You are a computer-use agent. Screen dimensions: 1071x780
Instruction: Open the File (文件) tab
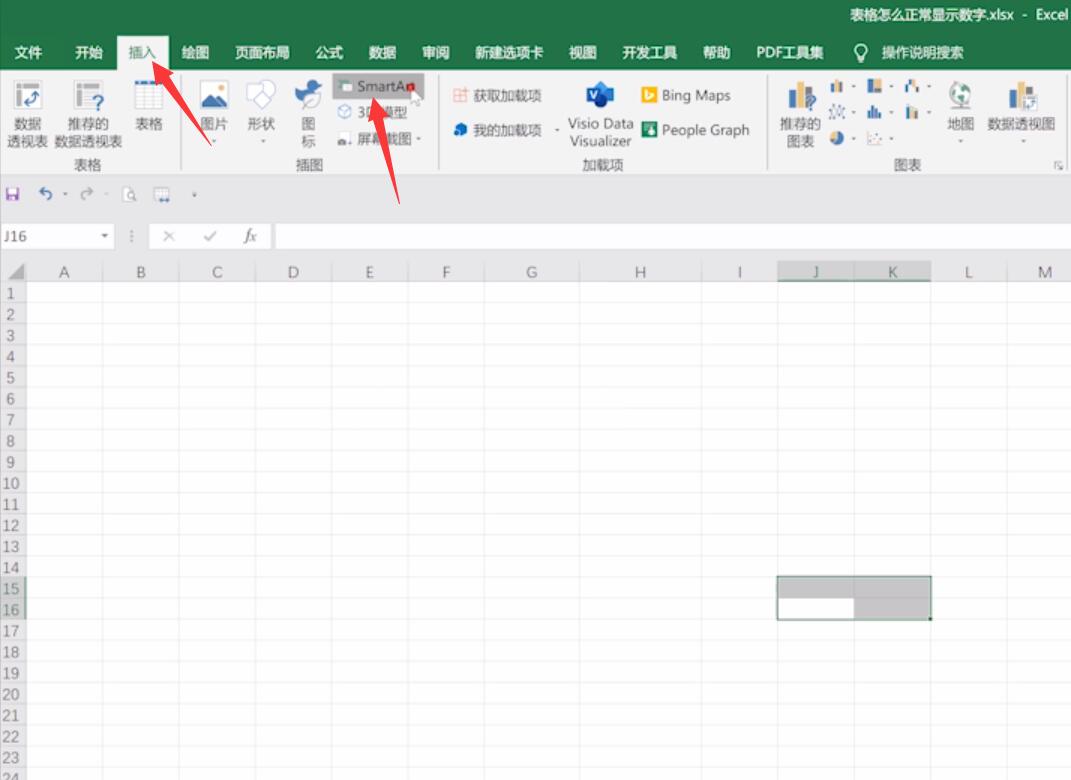pyautogui.click(x=28, y=53)
